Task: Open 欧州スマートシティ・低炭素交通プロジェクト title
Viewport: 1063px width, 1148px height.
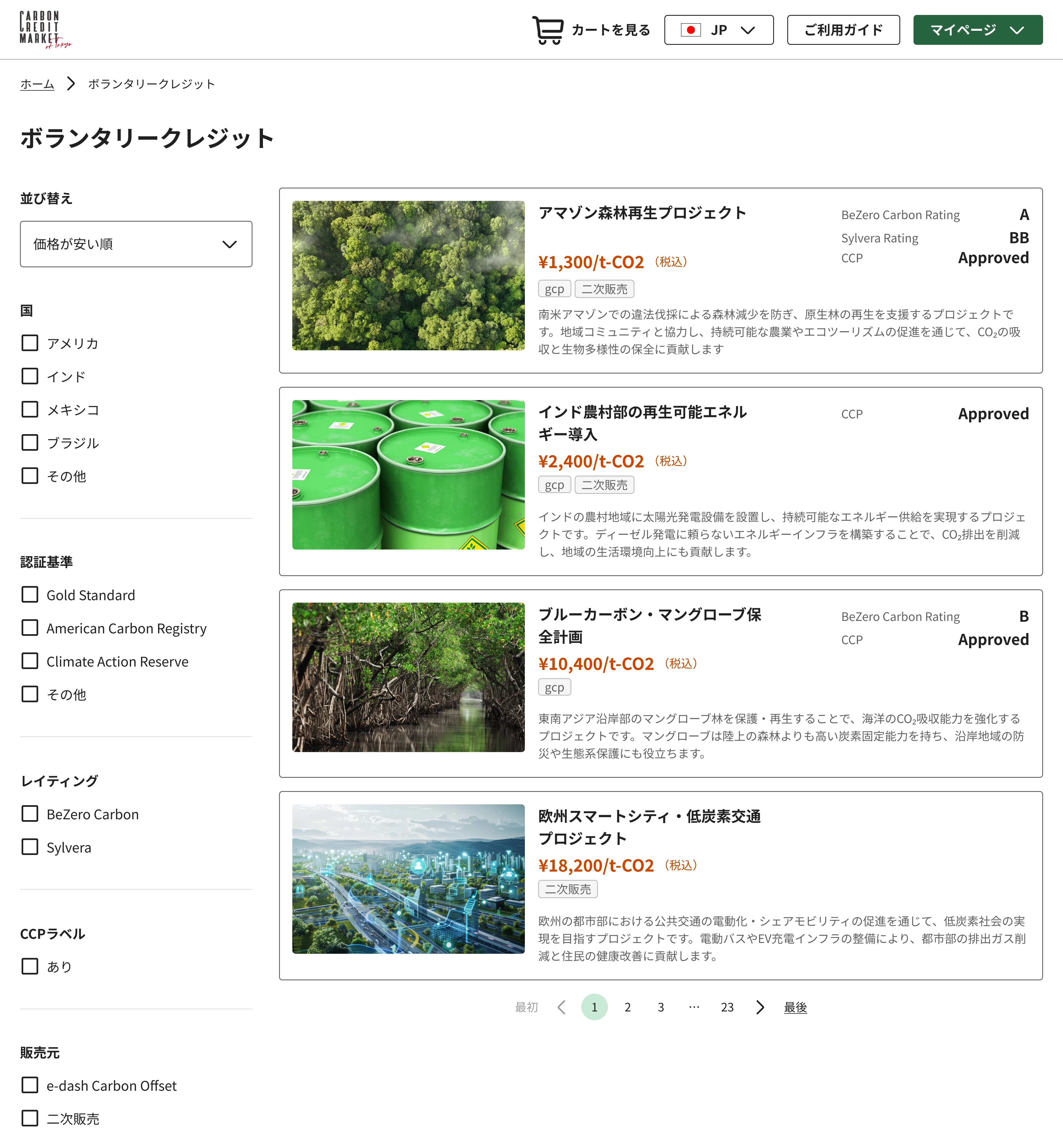Action: pyautogui.click(x=649, y=827)
